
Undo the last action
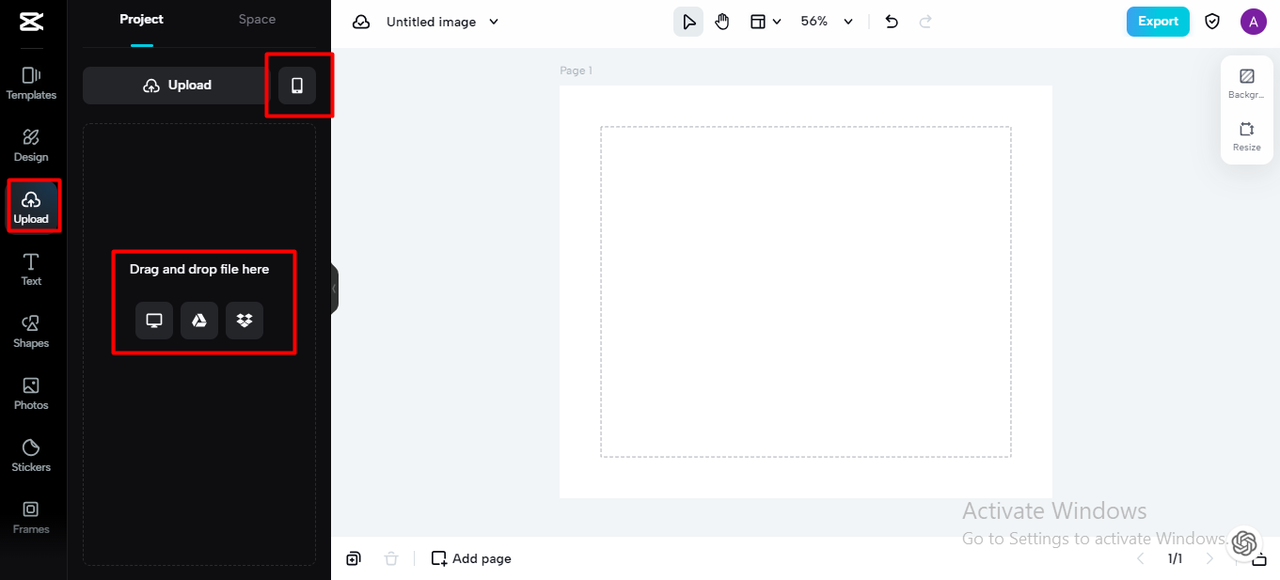coord(892,21)
